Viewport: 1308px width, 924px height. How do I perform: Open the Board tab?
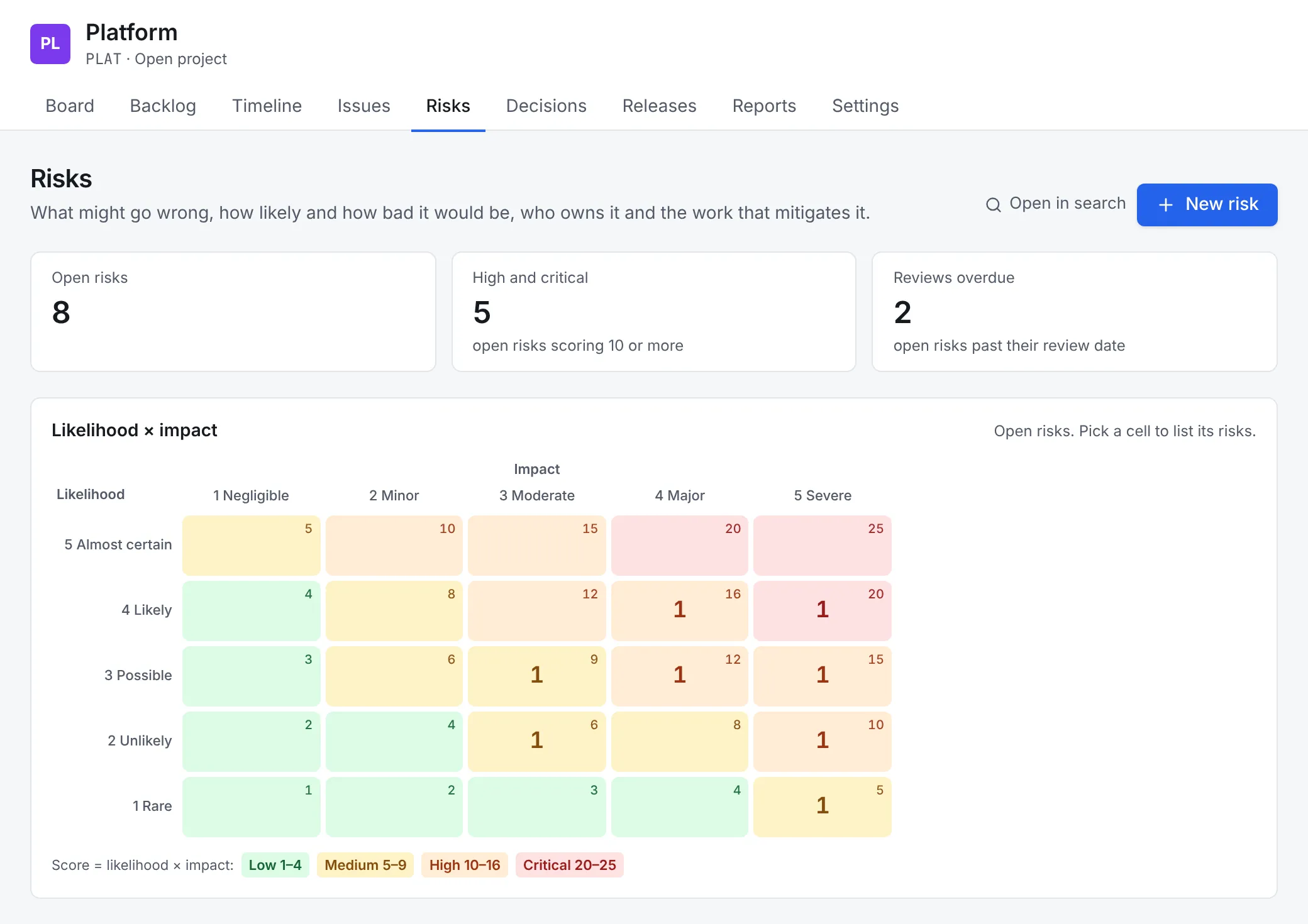pos(70,106)
